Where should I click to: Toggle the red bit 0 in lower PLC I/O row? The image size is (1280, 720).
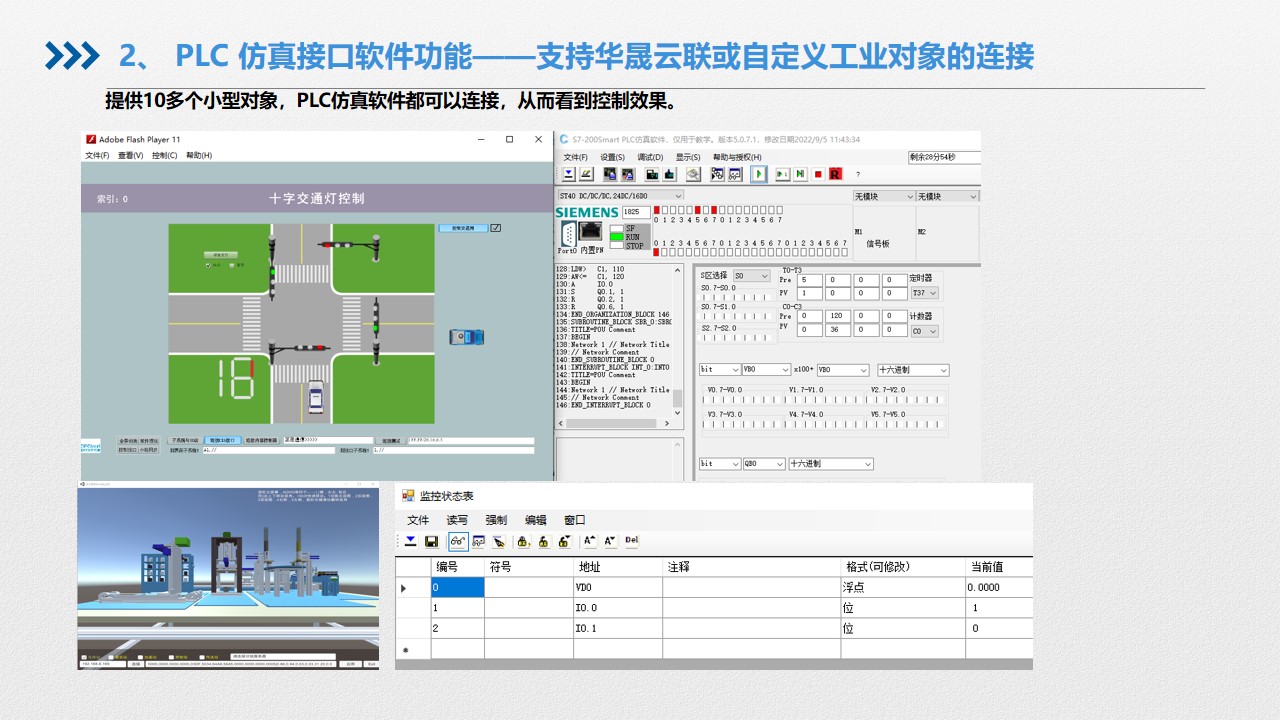pyautogui.click(x=656, y=252)
